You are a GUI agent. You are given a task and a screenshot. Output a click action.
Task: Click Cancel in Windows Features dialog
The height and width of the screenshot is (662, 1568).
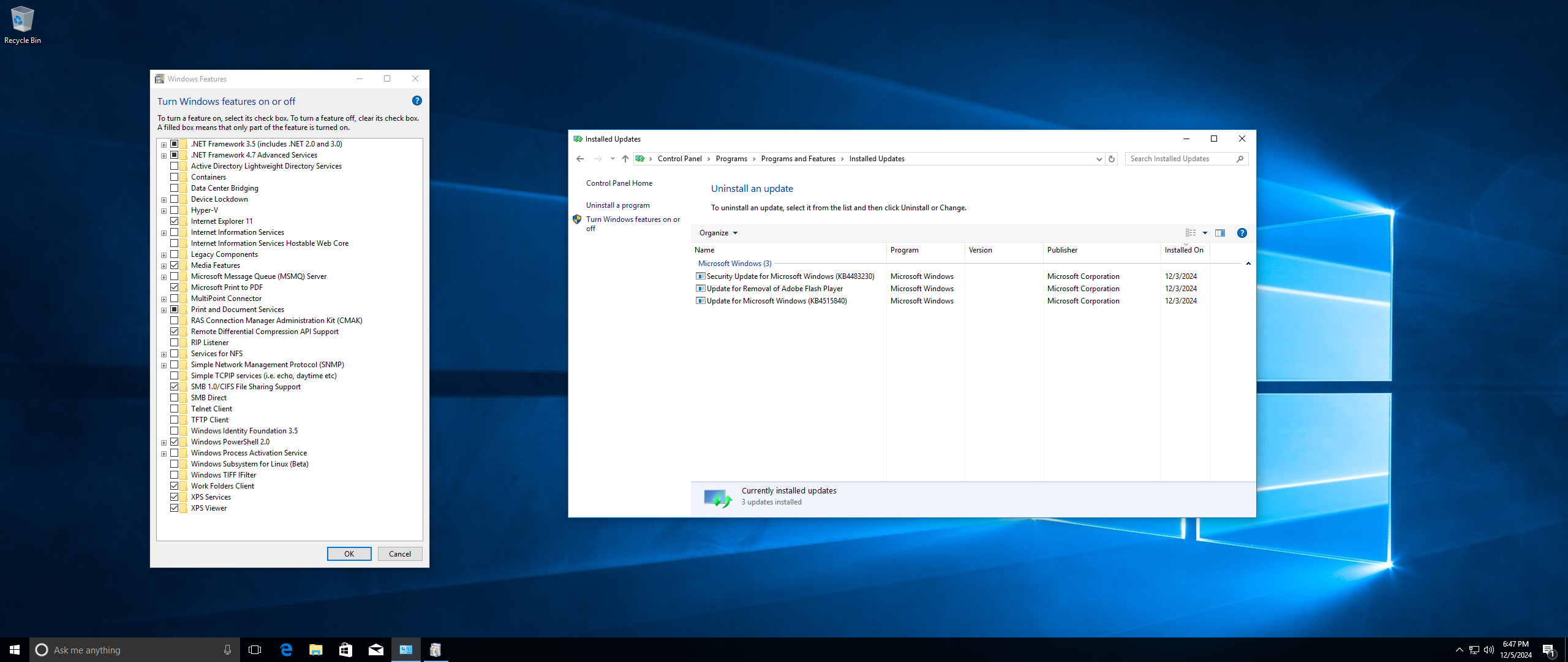pyautogui.click(x=400, y=554)
